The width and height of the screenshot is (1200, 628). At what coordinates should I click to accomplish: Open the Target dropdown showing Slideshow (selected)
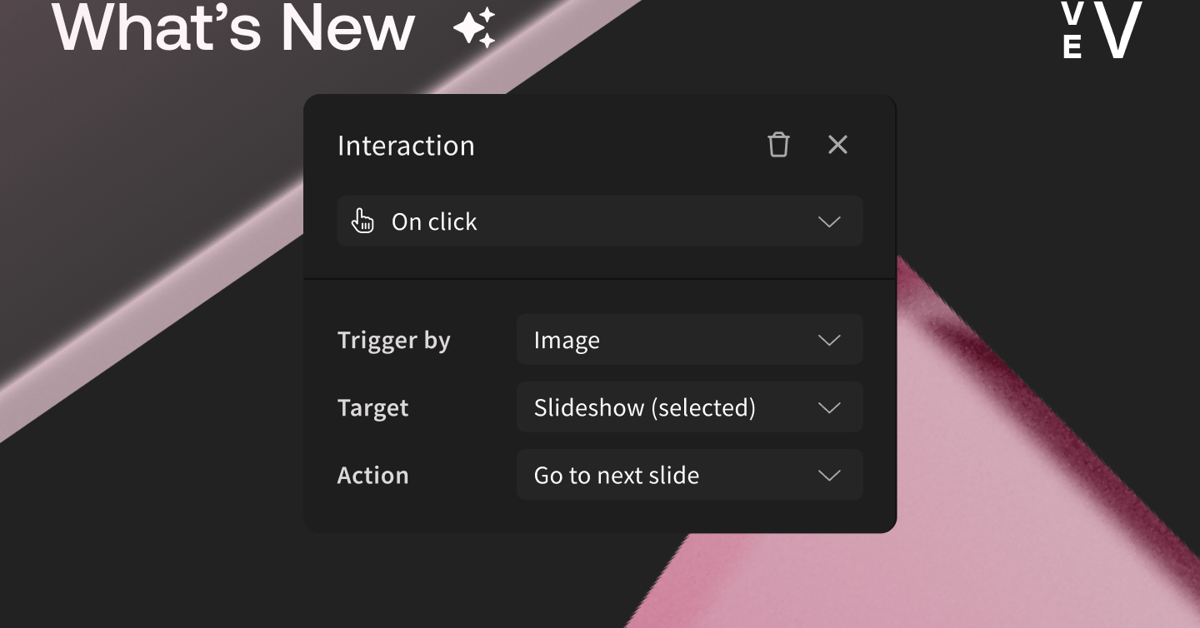click(x=689, y=407)
